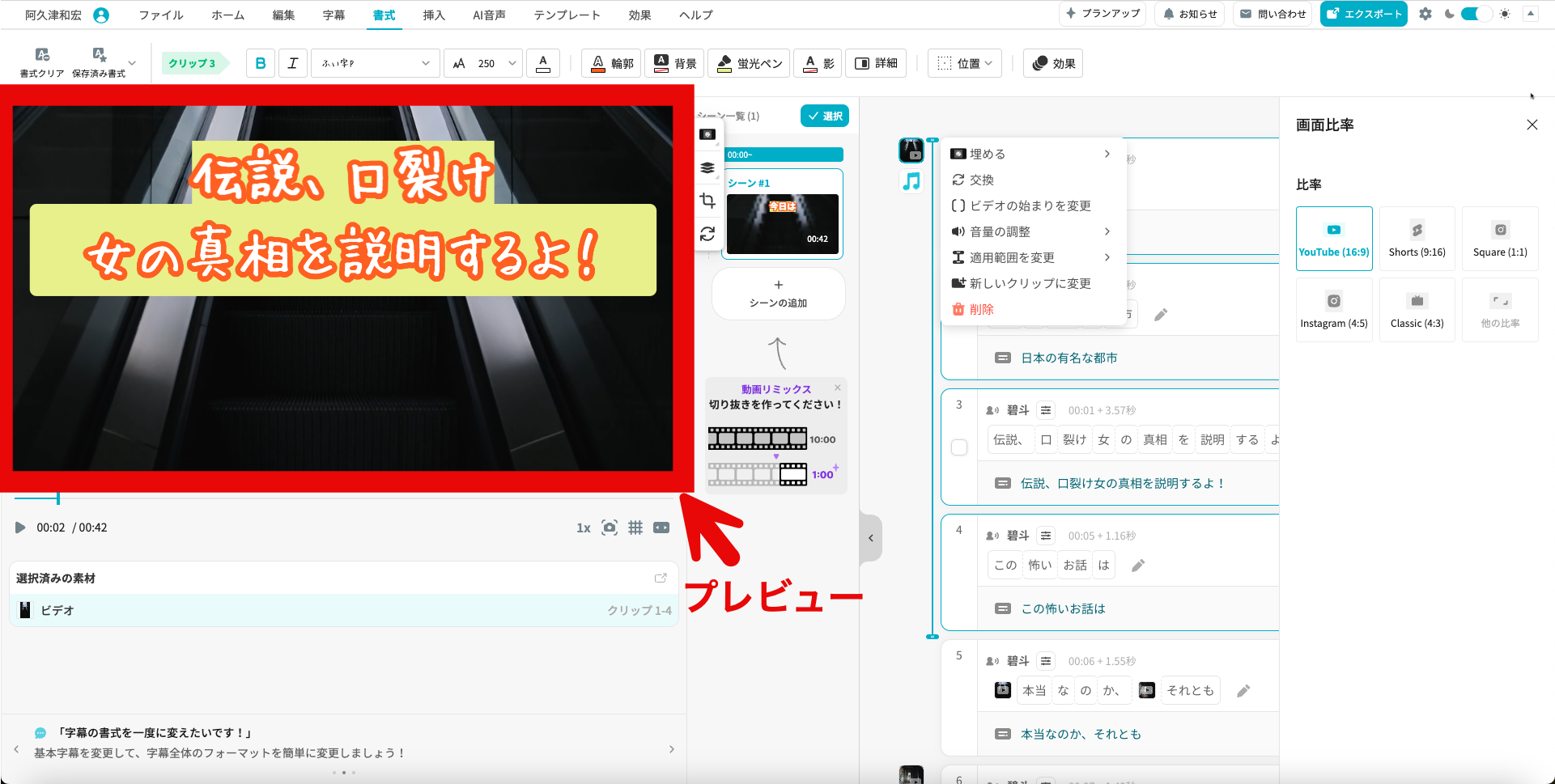Open the 効果 effects button in toolbar

click(1053, 63)
